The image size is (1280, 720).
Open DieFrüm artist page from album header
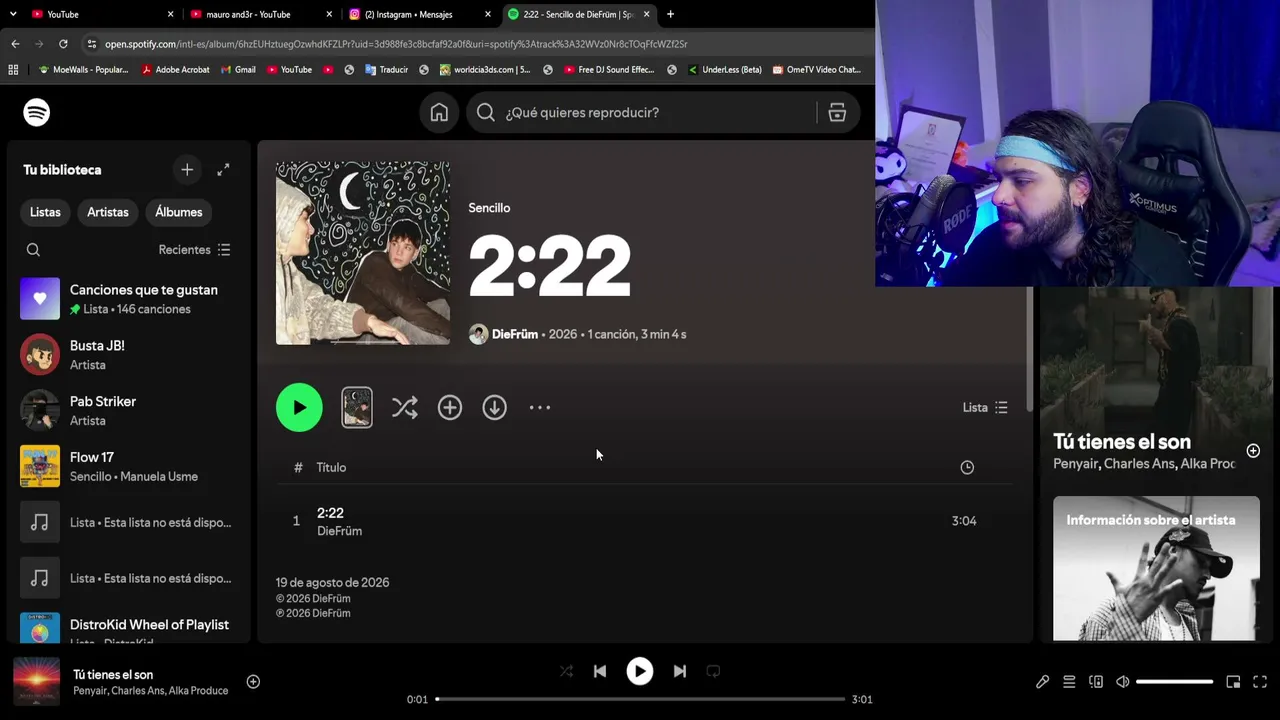point(515,334)
